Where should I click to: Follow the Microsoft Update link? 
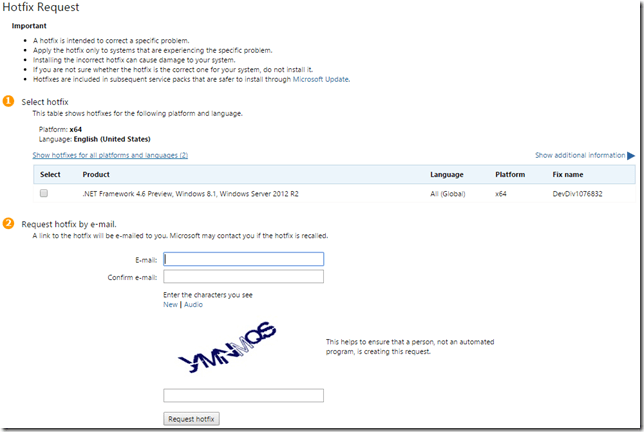point(320,79)
